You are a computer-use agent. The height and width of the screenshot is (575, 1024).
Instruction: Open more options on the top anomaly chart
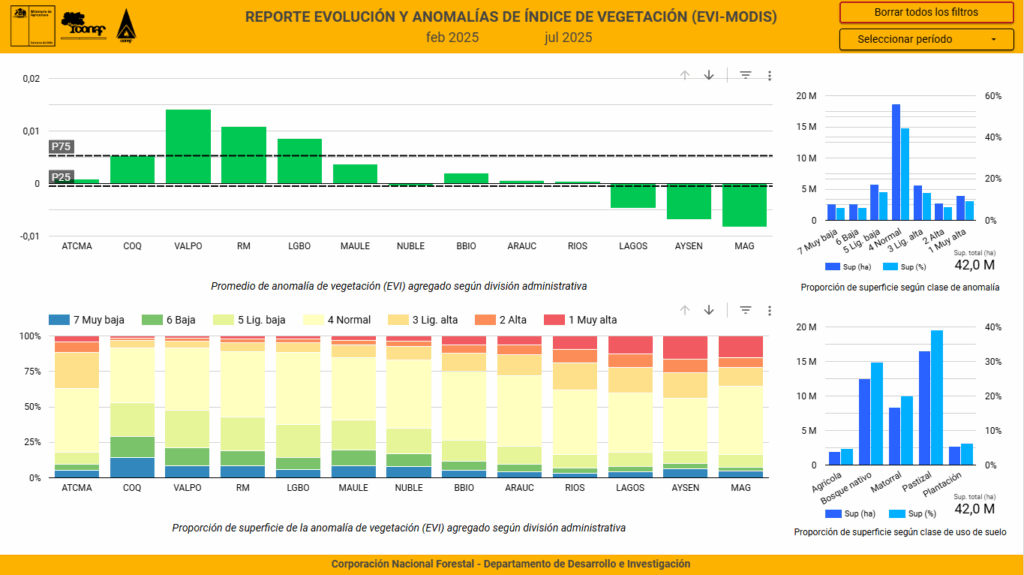pos(769,75)
